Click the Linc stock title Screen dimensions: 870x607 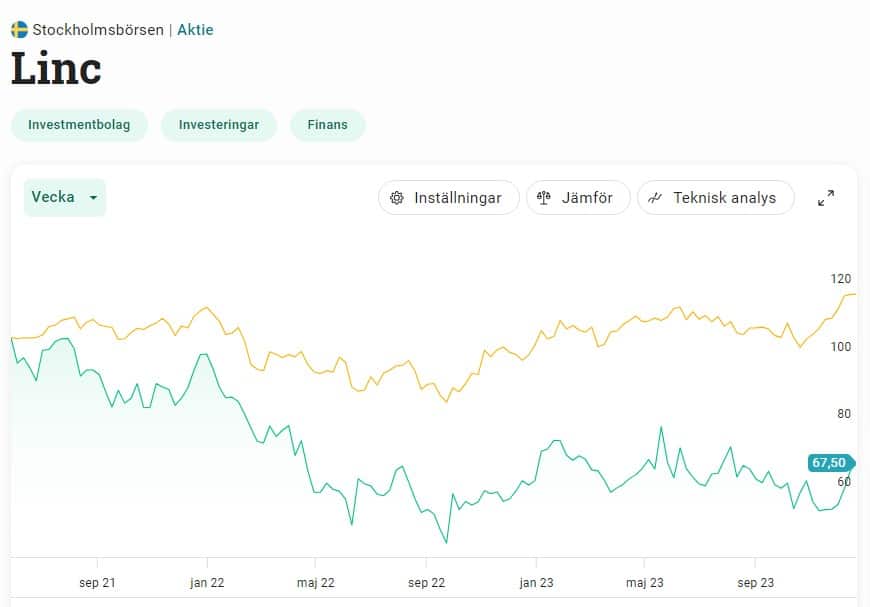click(x=57, y=69)
